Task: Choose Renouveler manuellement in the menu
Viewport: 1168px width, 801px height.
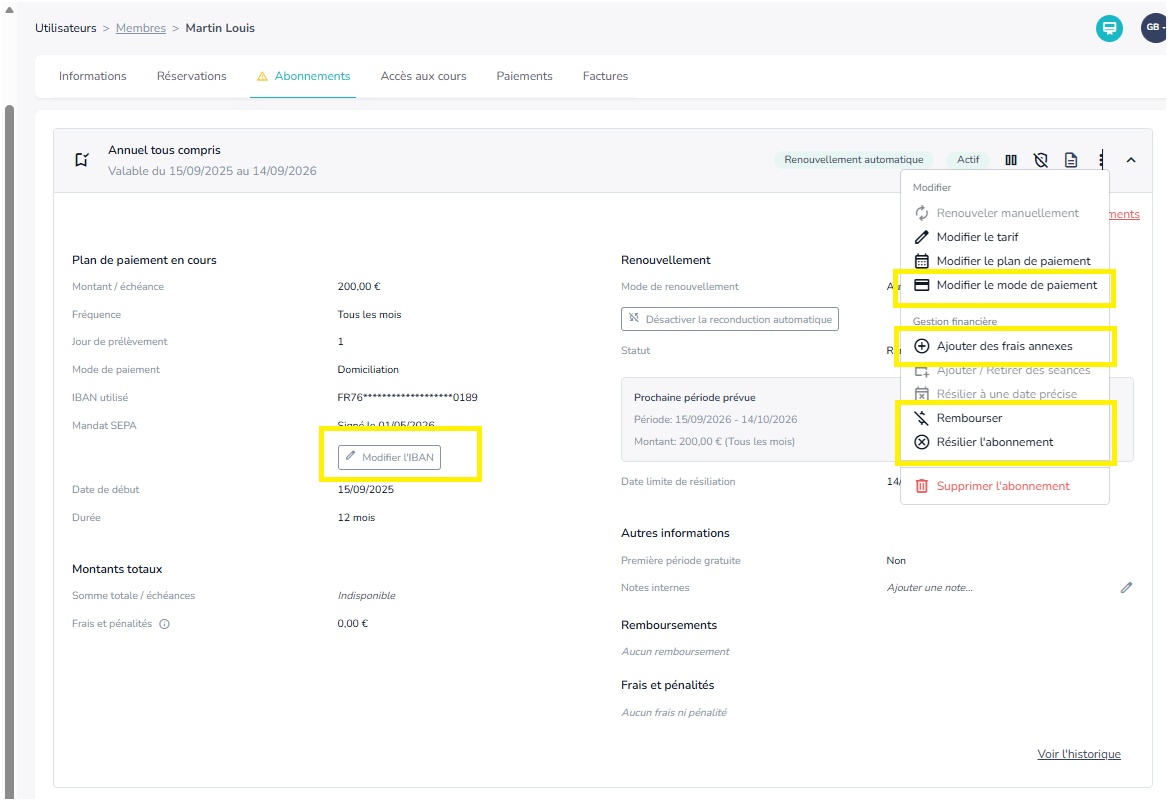Action: point(1004,213)
